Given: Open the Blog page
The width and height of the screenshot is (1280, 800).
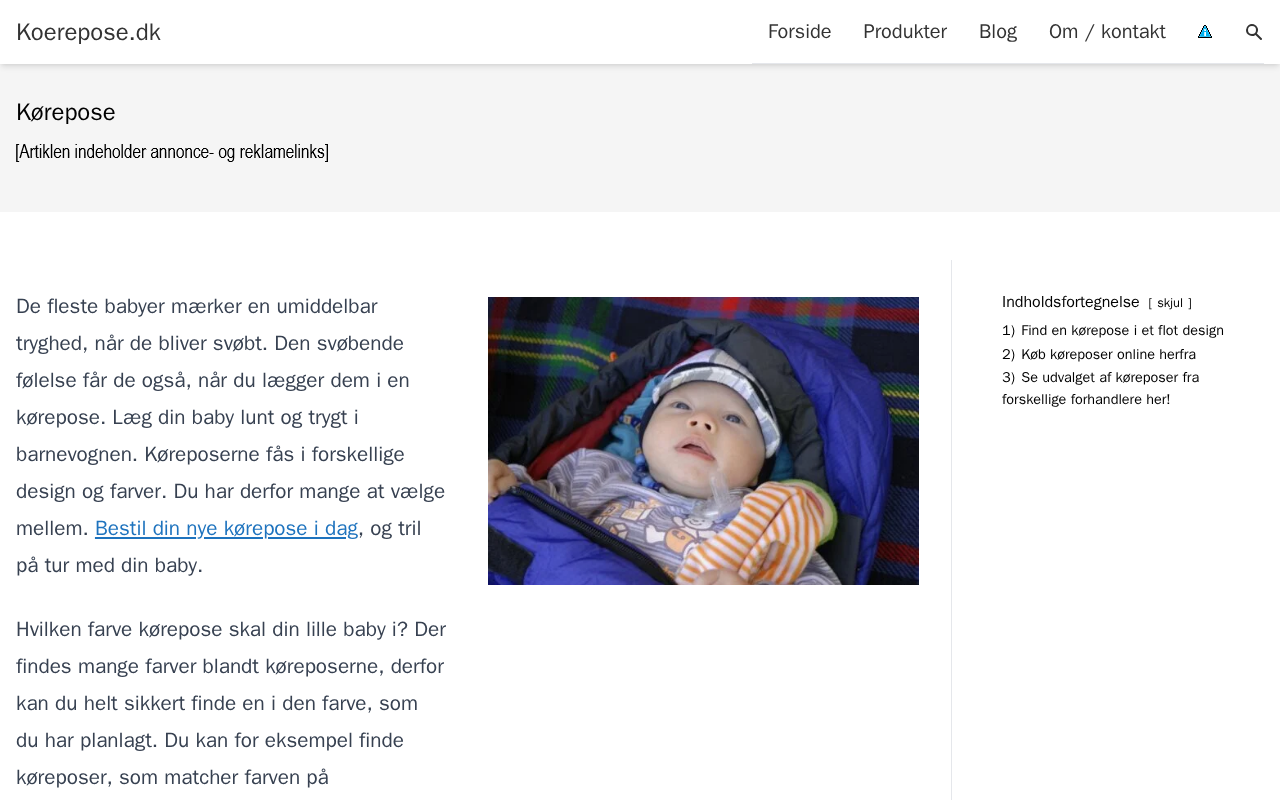Looking at the screenshot, I should click(x=998, y=32).
